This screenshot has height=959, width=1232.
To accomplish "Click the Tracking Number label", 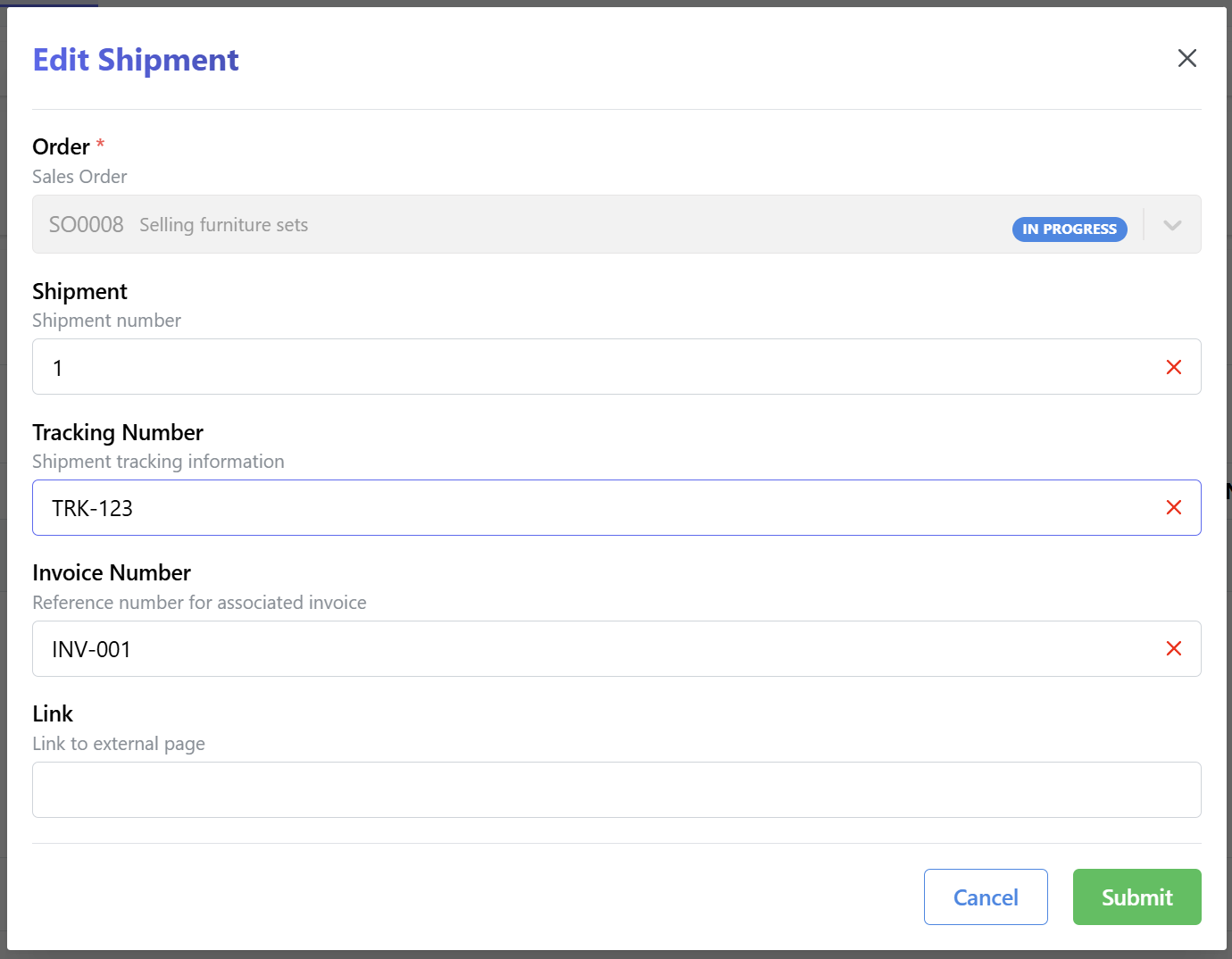I will click(x=118, y=433).
